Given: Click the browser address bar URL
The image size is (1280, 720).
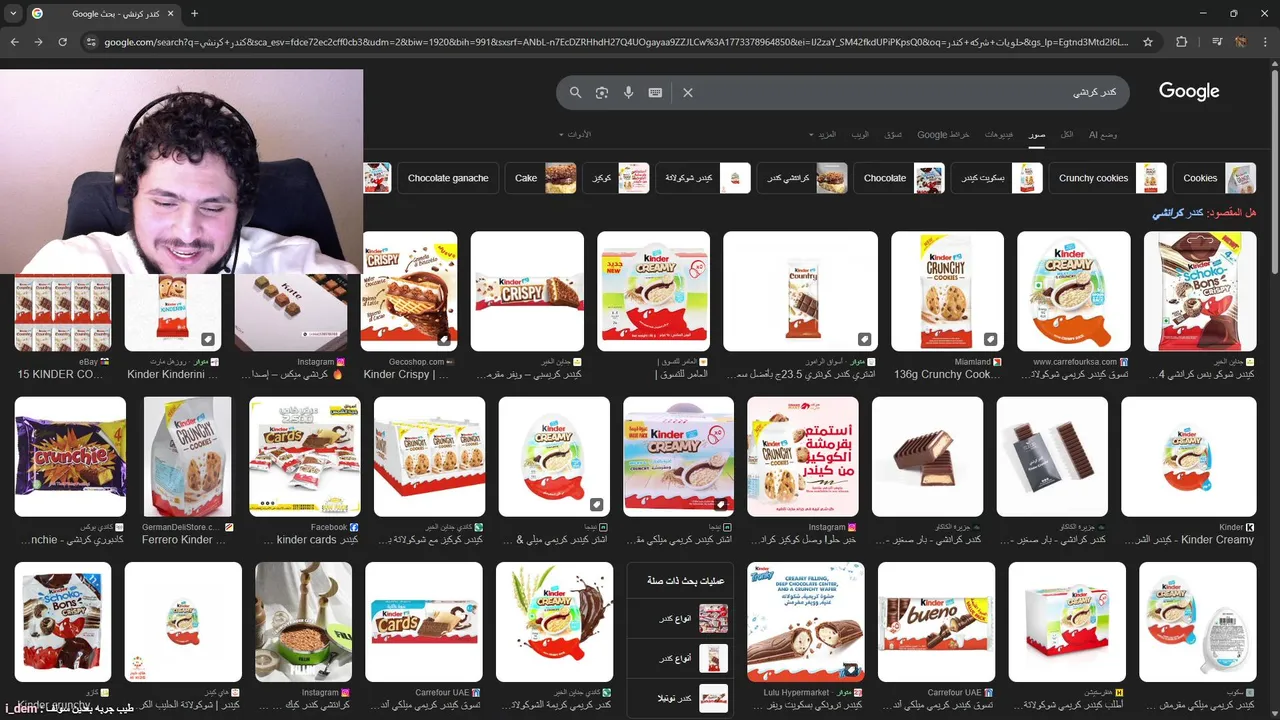Looking at the screenshot, I should pyautogui.click(x=615, y=42).
